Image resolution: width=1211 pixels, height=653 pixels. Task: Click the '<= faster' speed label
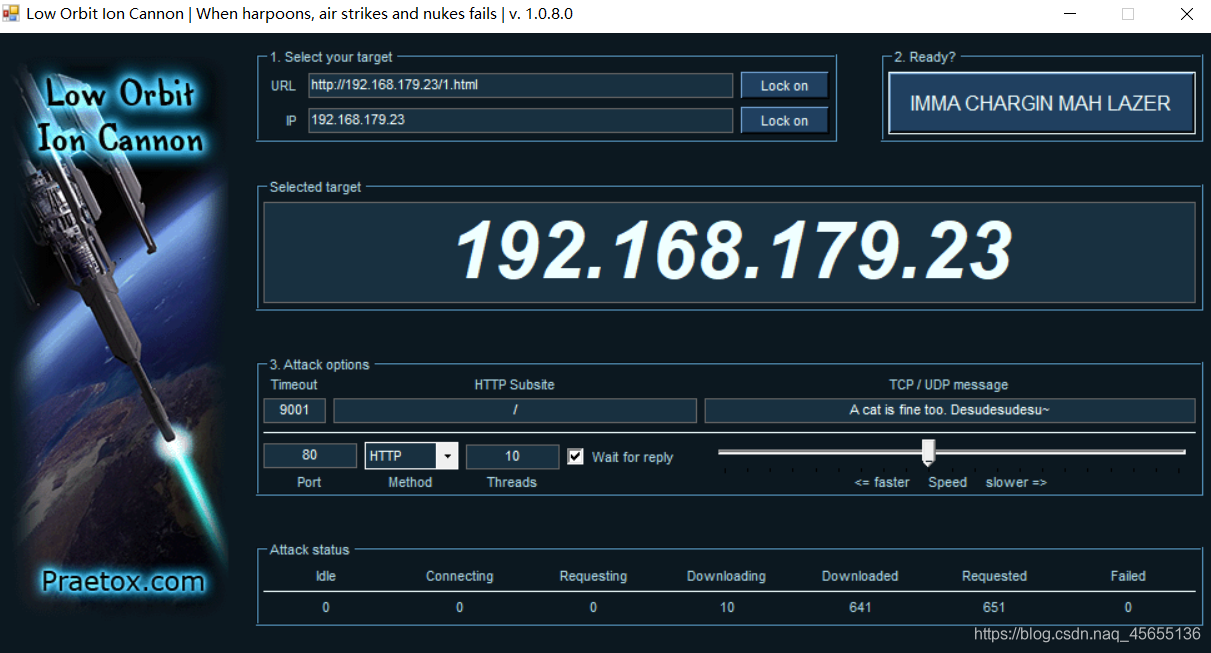click(882, 482)
